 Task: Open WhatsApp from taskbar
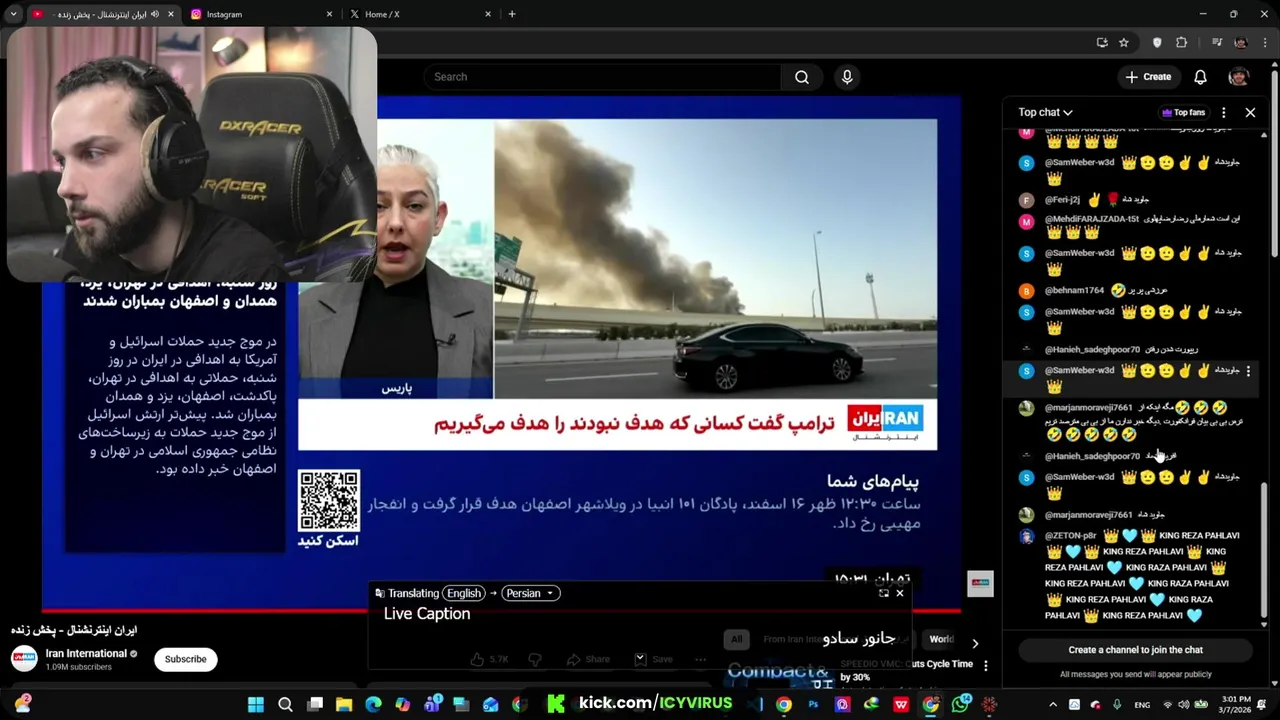960,705
